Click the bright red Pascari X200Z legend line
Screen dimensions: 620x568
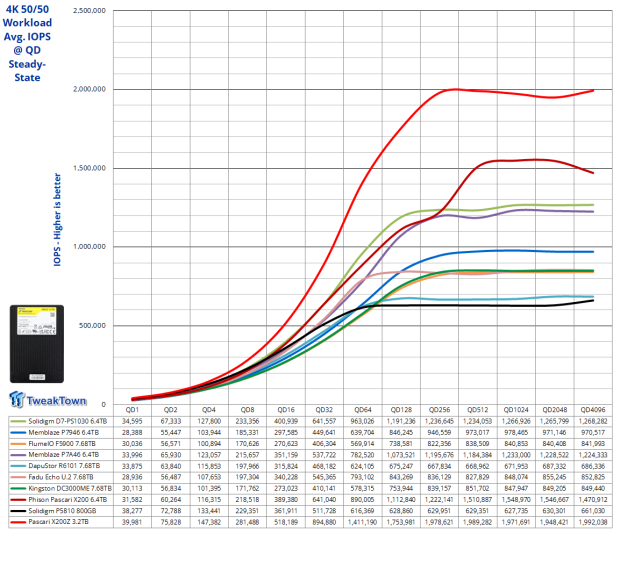point(18,522)
